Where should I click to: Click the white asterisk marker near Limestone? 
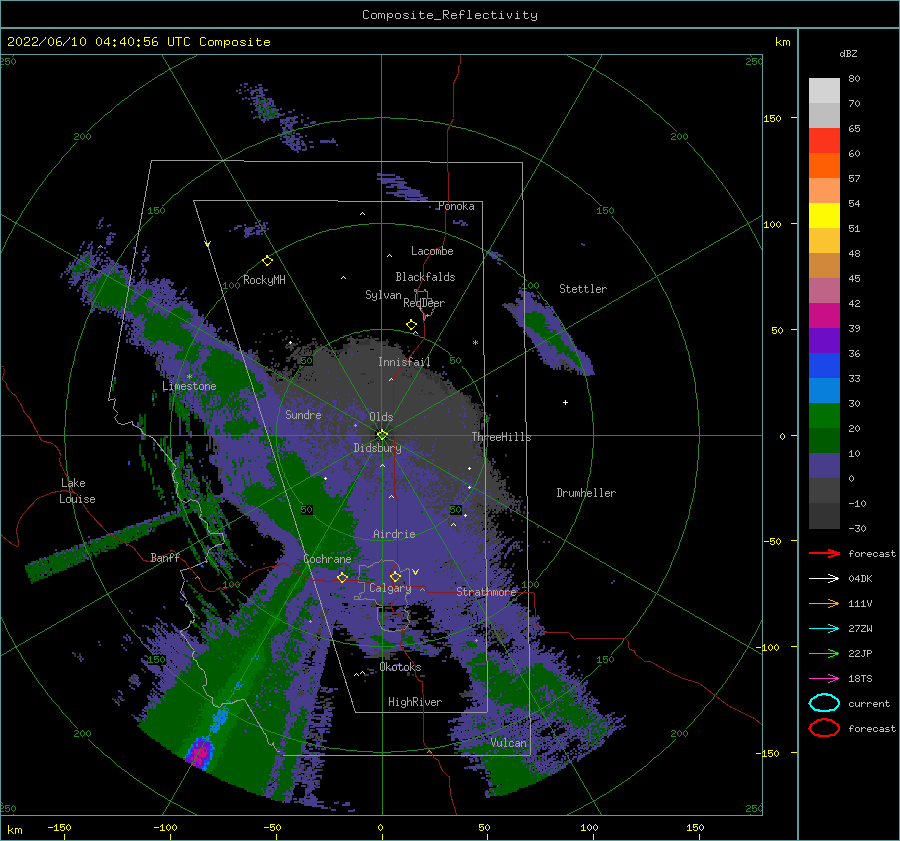pos(189,377)
